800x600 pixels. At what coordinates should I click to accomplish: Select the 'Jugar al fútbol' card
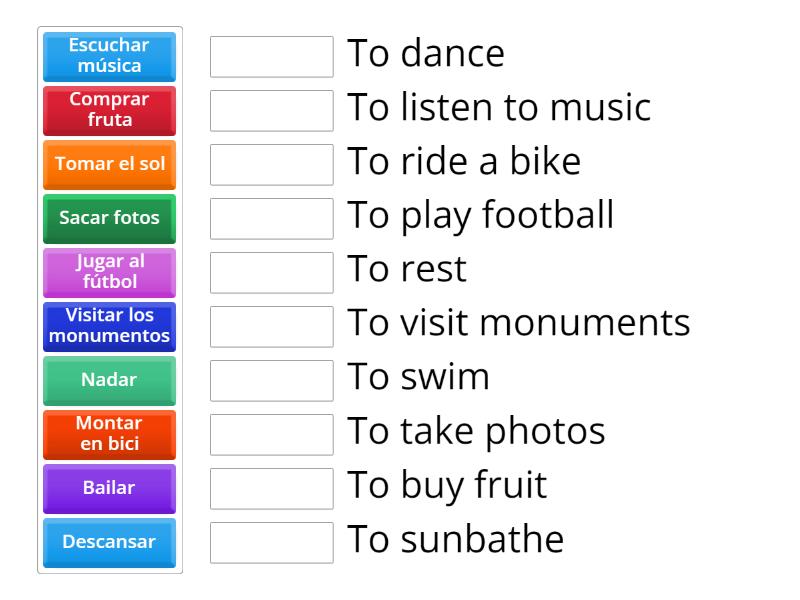point(109,273)
